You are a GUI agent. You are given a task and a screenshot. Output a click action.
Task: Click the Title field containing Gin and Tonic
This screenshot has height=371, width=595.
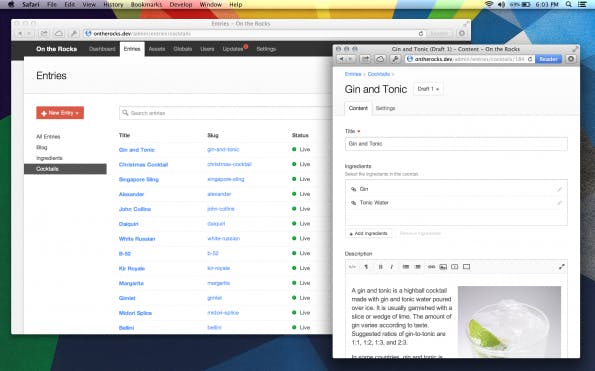[456, 144]
